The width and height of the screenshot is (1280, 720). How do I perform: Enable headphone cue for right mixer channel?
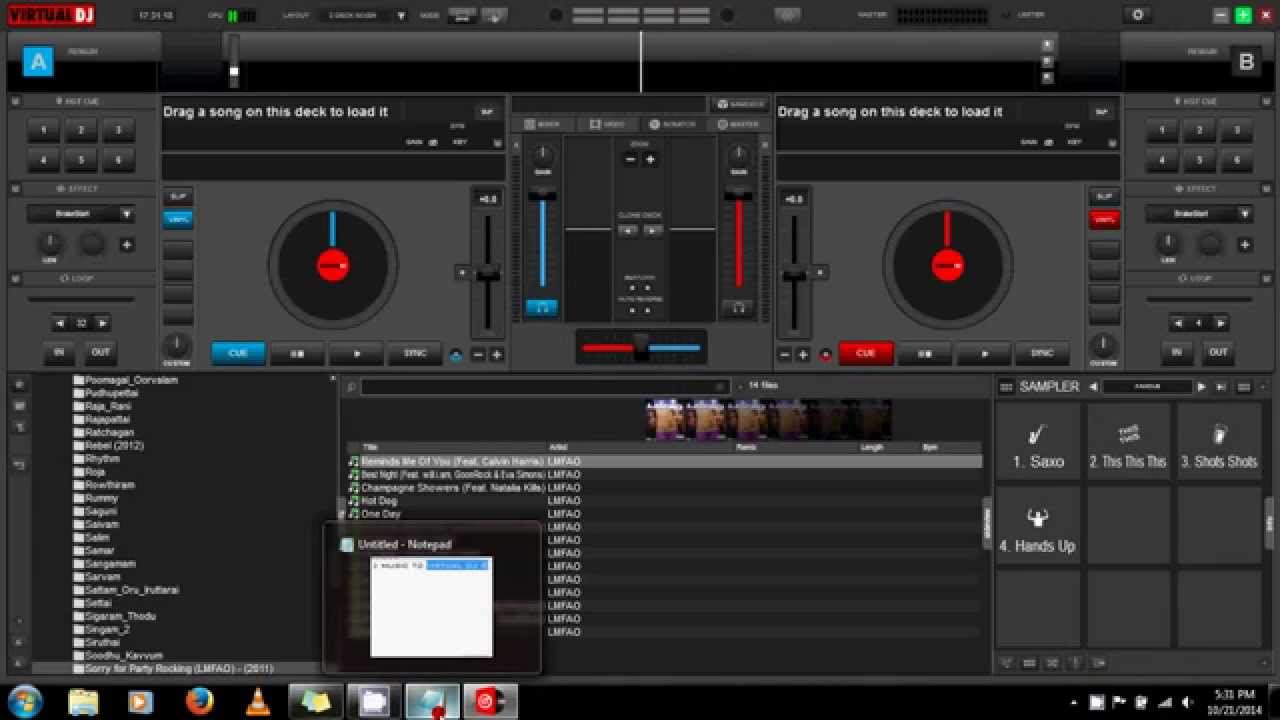[x=738, y=308]
